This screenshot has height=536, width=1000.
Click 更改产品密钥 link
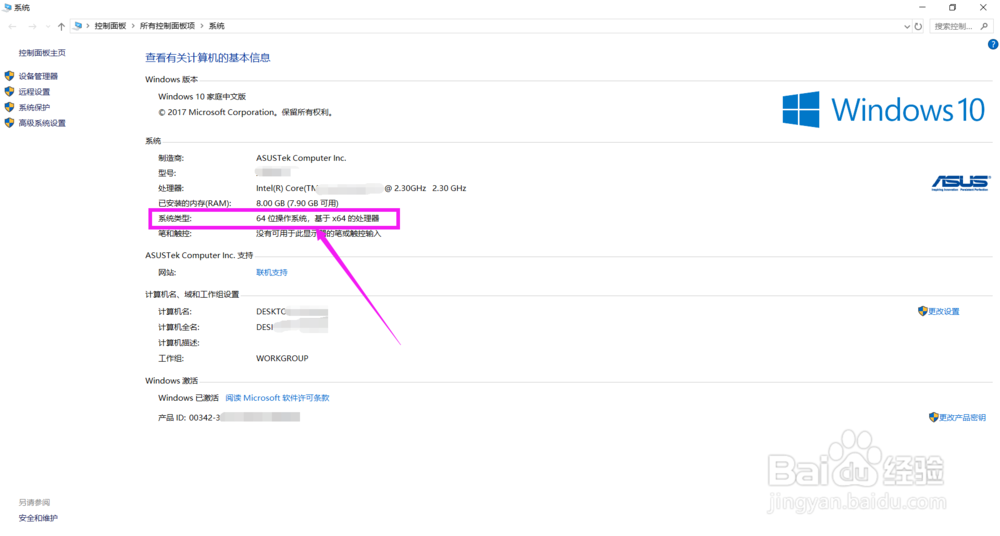tap(962, 417)
